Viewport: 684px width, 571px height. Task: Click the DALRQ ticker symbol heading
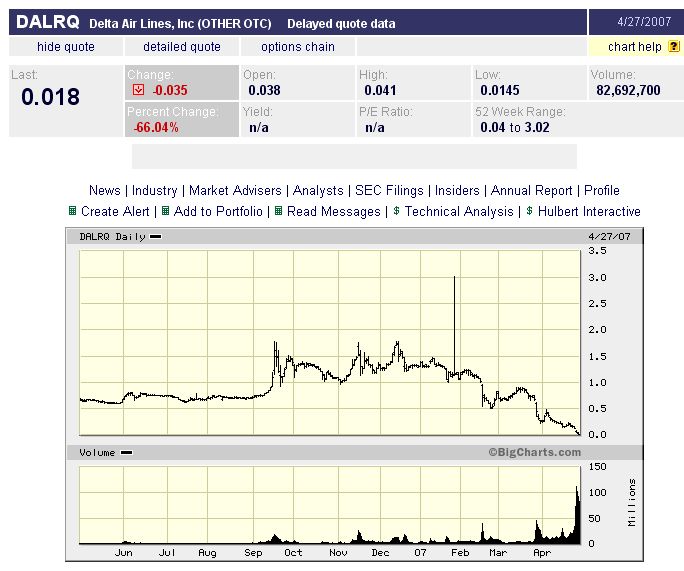[48, 22]
